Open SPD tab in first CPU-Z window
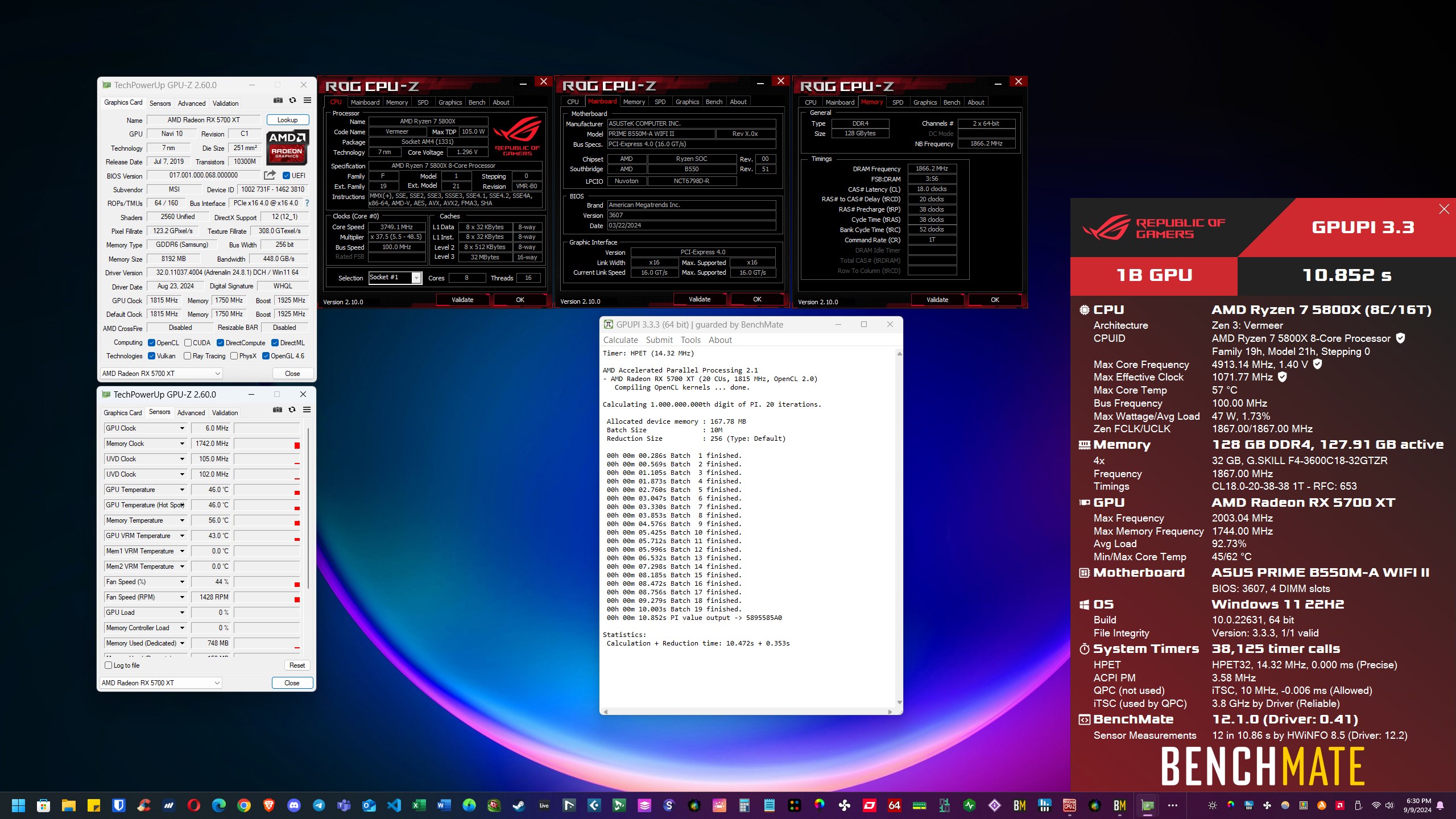 pyautogui.click(x=423, y=102)
